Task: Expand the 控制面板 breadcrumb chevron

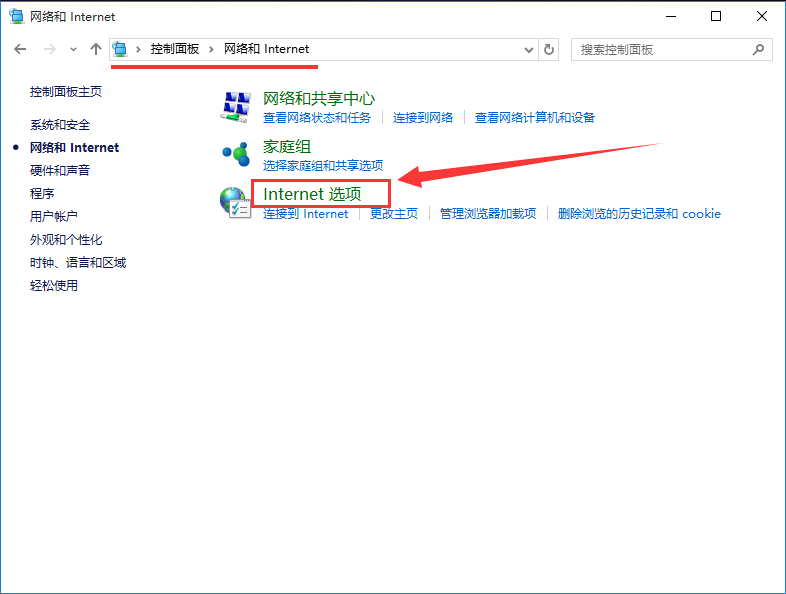Action: click(211, 49)
